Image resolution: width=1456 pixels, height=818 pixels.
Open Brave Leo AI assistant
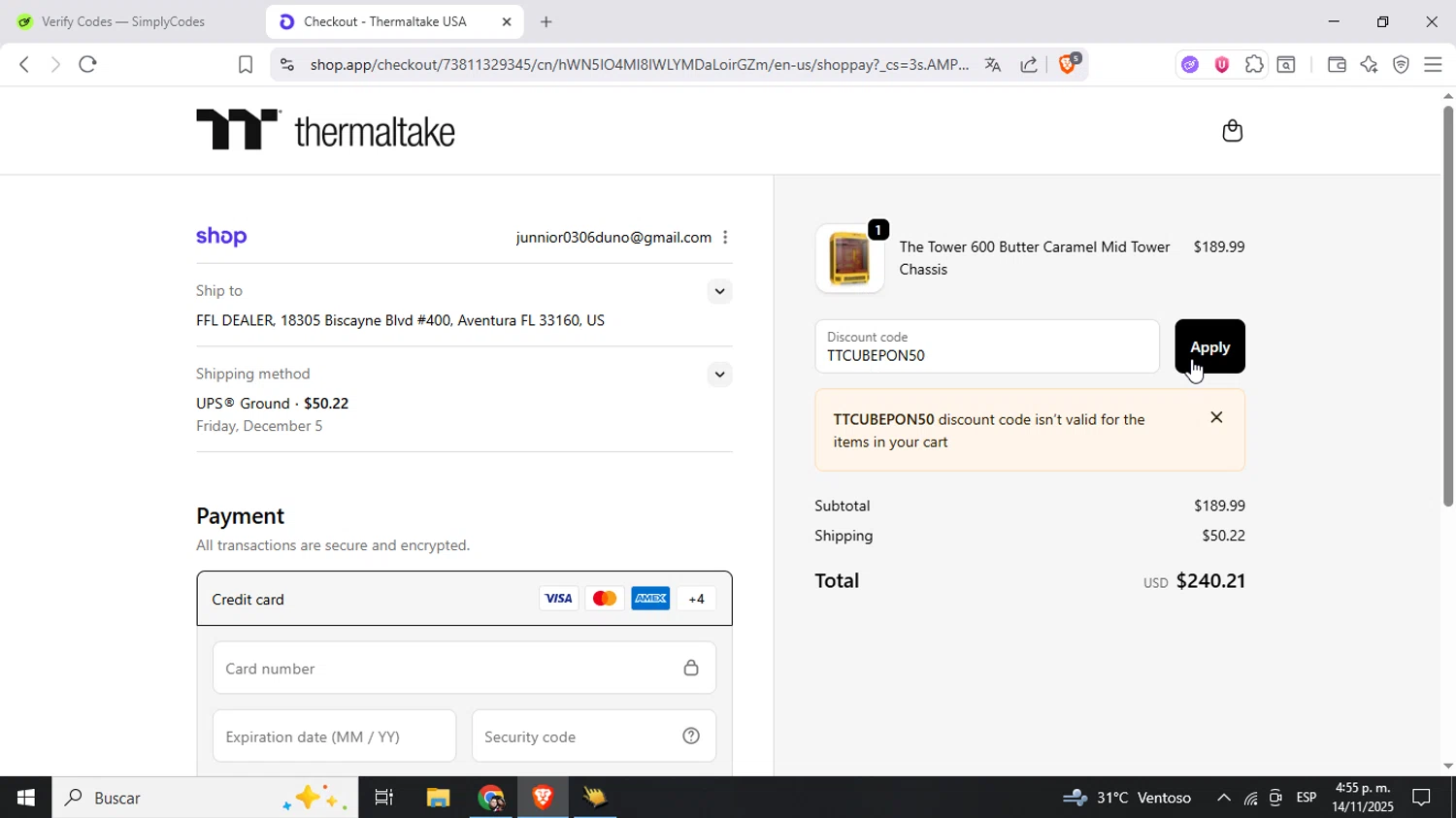coord(1369,65)
